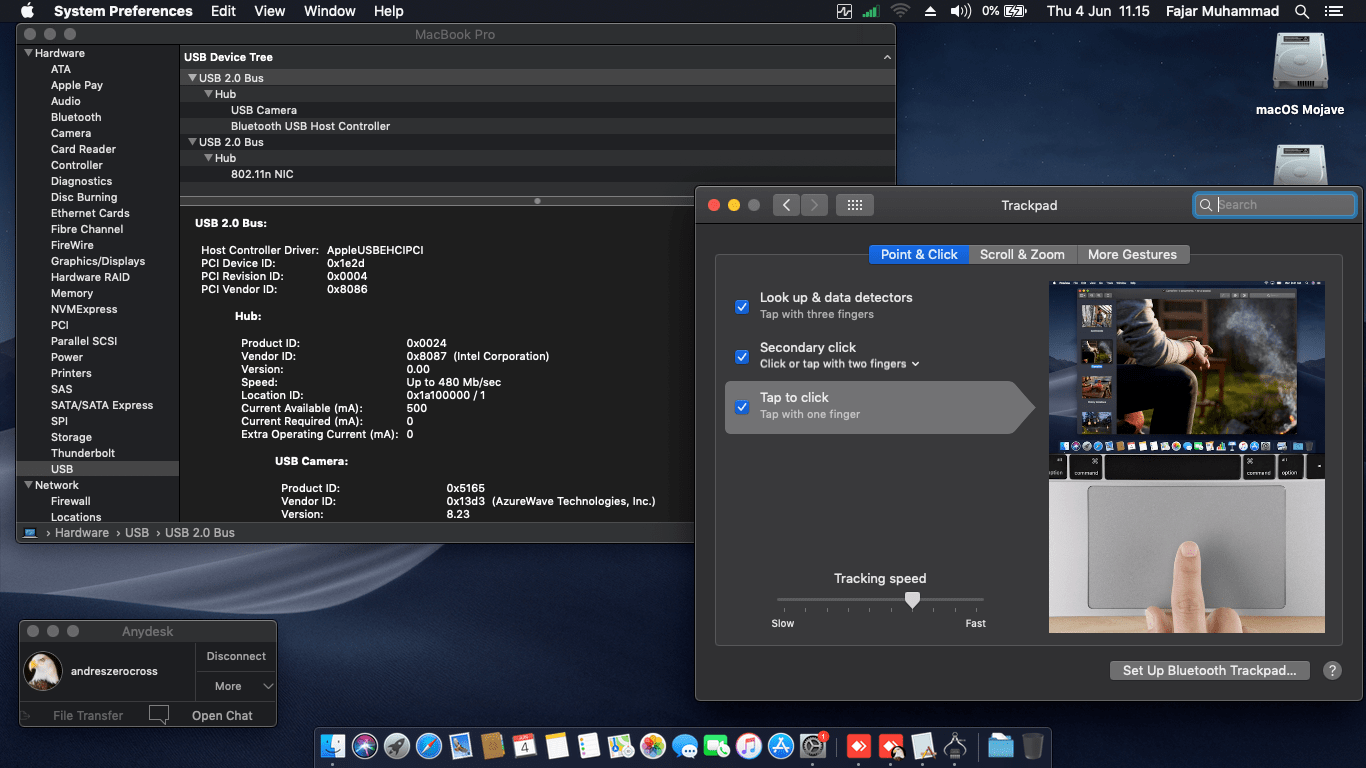Open Mail stamp icon in Dock
The image size is (1366, 768).
click(x=461, y=746)
